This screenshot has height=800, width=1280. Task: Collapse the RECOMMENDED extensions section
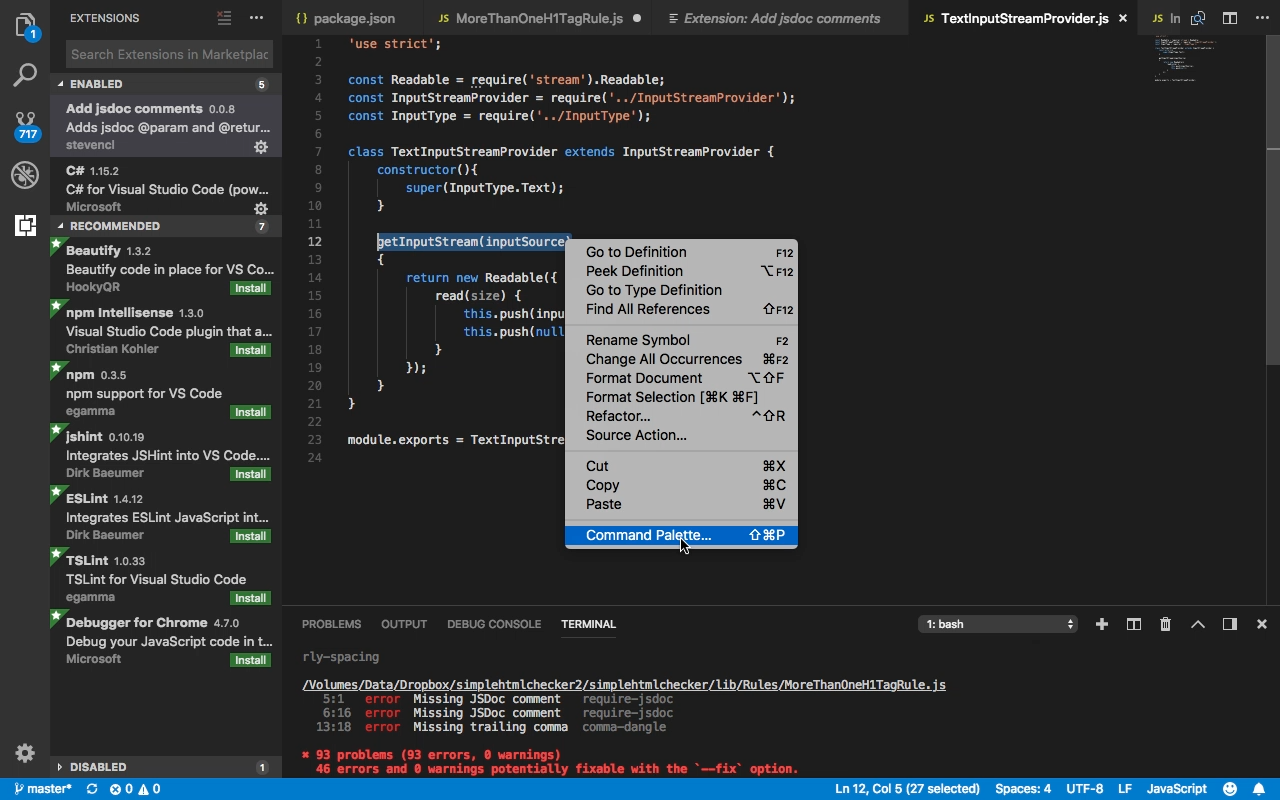tap(166, 226)
